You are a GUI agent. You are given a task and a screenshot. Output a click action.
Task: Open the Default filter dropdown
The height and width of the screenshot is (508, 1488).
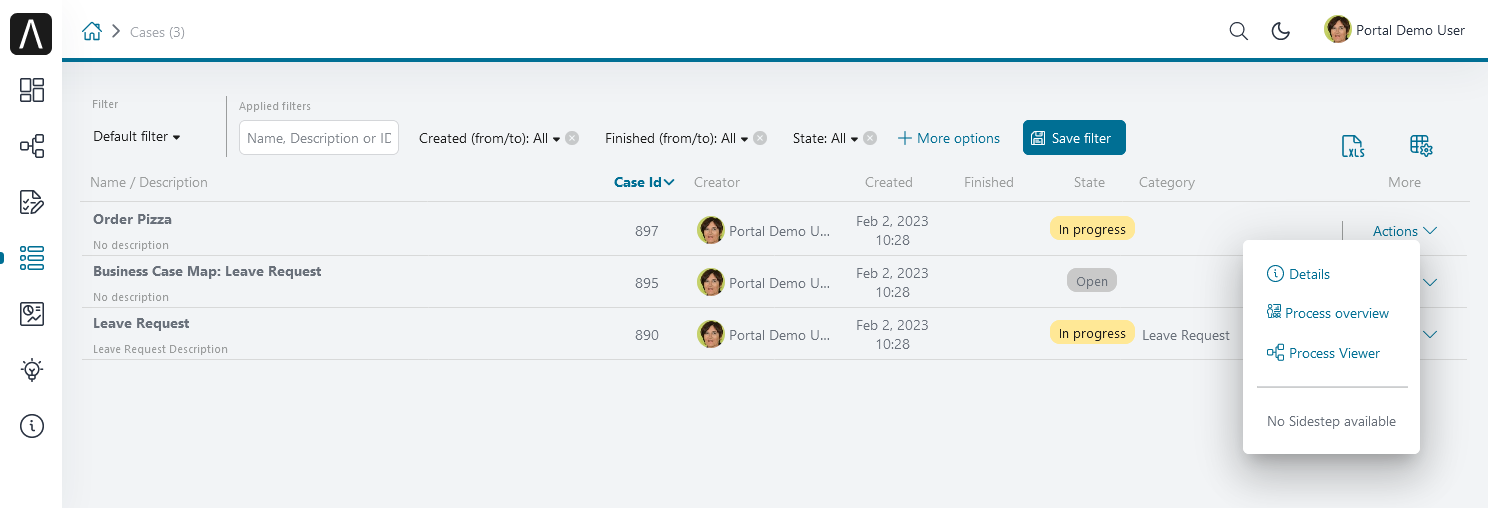click(x=137, y=137)
